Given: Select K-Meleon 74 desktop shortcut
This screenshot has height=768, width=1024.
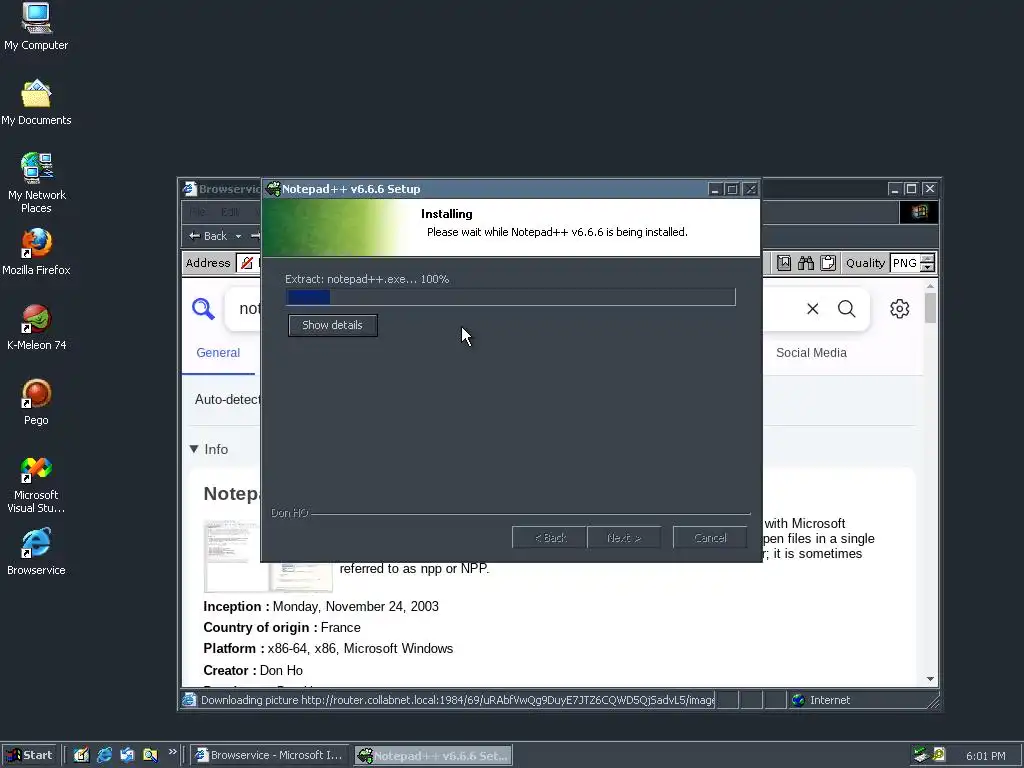Looking at the screenshot, I should pyautogui.click(x=36, y=327).
